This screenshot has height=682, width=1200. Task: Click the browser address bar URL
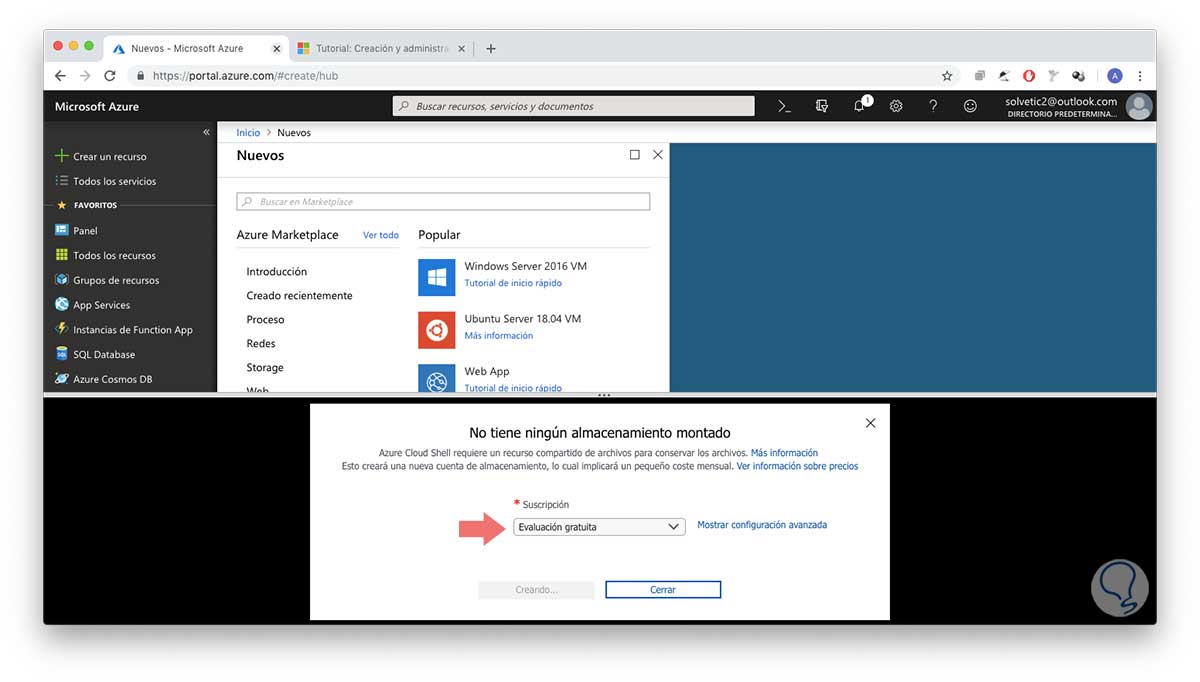245,76
